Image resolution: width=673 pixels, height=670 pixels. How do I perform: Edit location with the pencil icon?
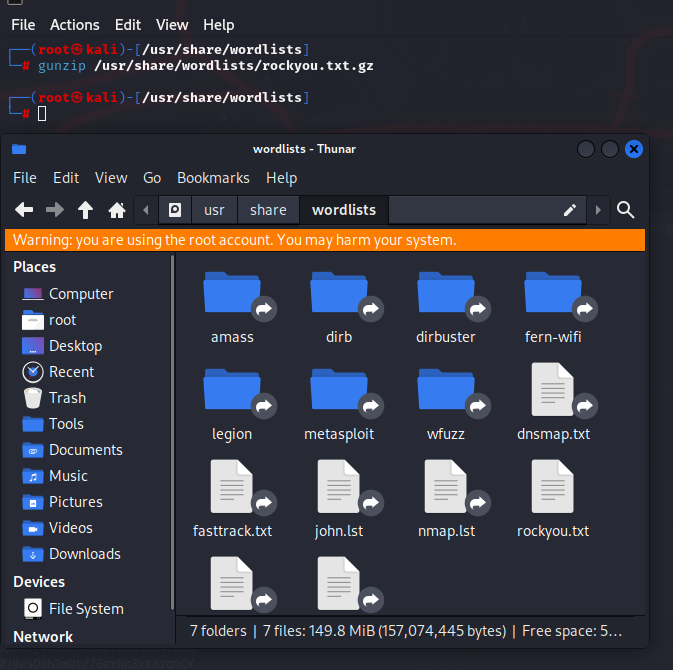click(570, 210)
